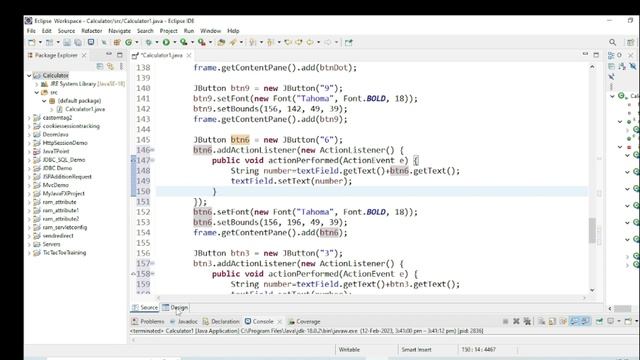Click the Pin Editor toolbar icon

point(349,42)
